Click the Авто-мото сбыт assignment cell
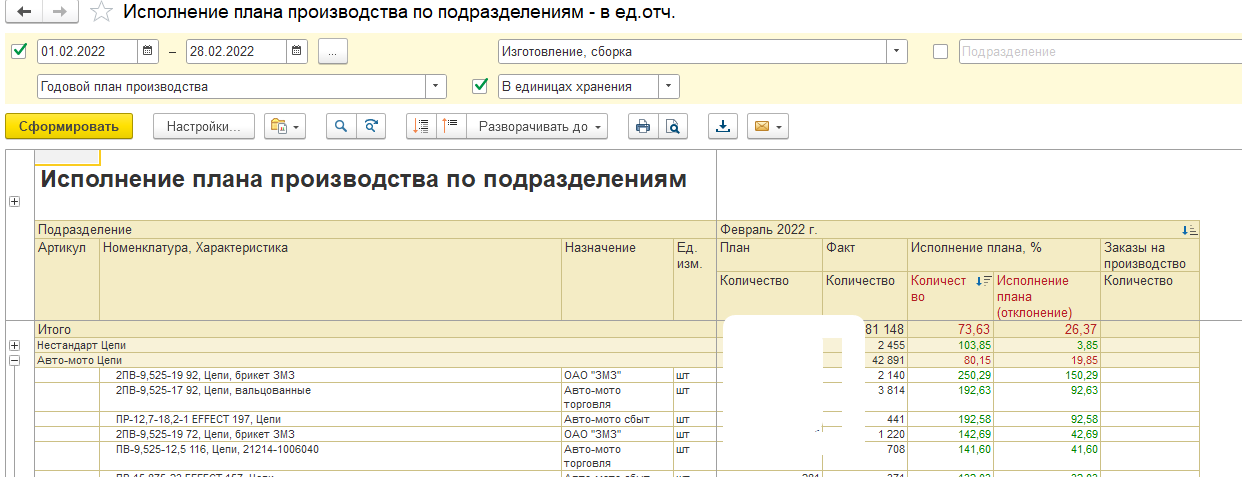 pos(605,419)
